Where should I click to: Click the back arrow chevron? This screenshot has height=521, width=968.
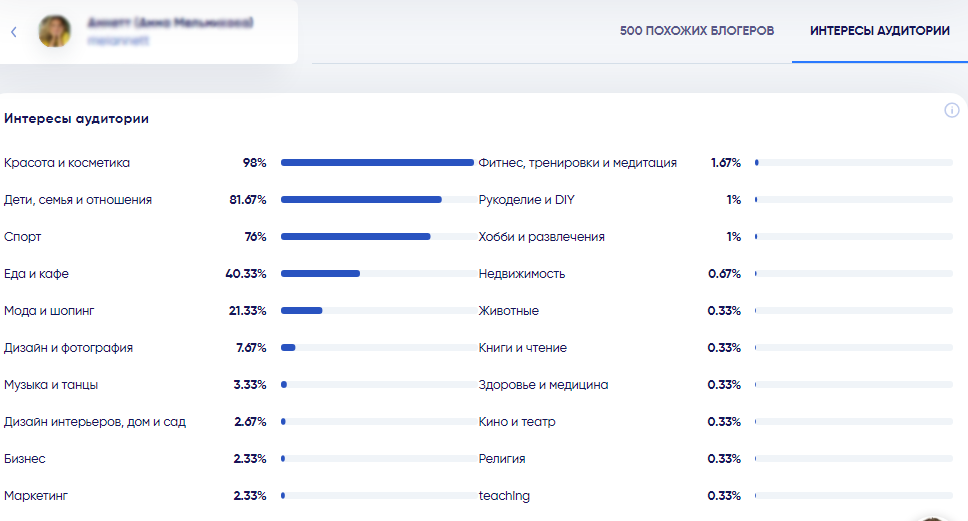(14, 32)
